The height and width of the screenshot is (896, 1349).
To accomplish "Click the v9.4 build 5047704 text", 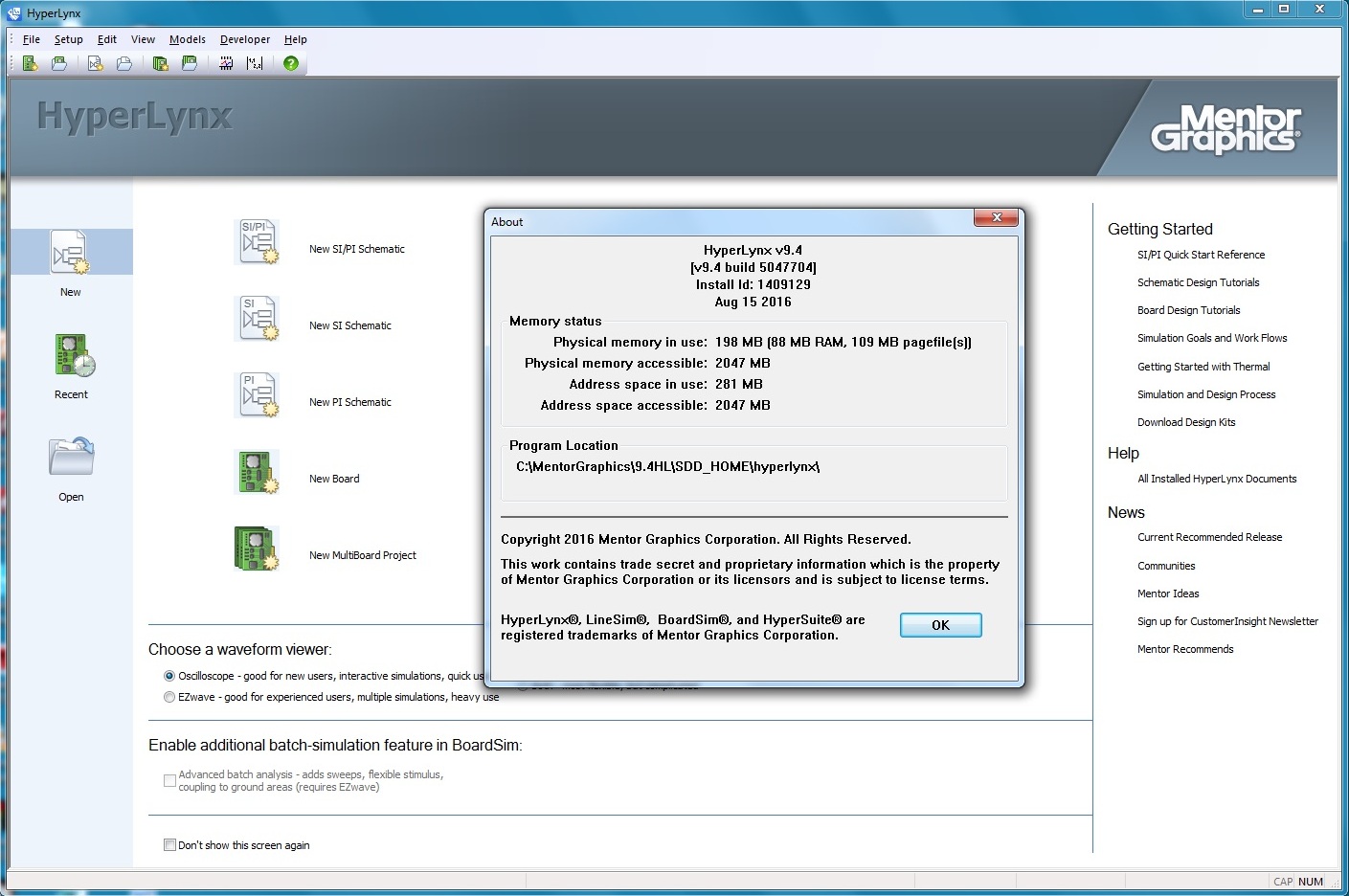I will coord(753,267).
